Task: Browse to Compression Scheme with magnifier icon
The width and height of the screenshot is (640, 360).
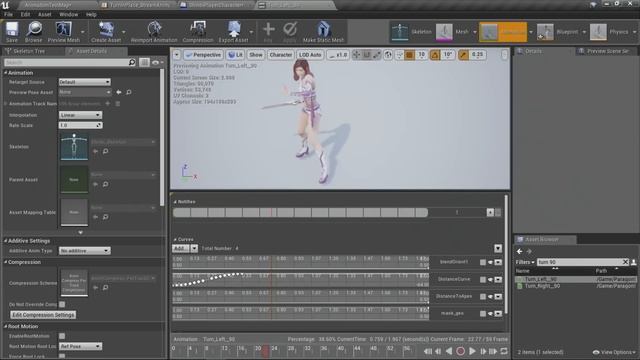Action: [x=106, y=288]
